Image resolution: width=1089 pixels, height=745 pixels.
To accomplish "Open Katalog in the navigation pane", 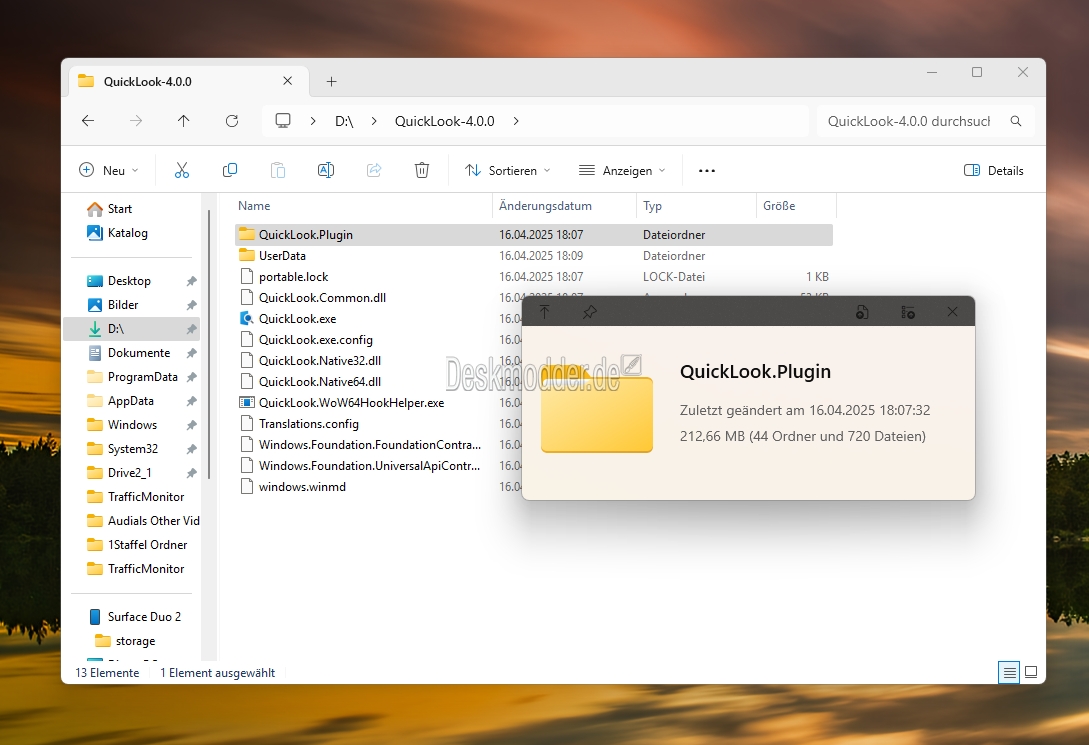I will point(117,233).
